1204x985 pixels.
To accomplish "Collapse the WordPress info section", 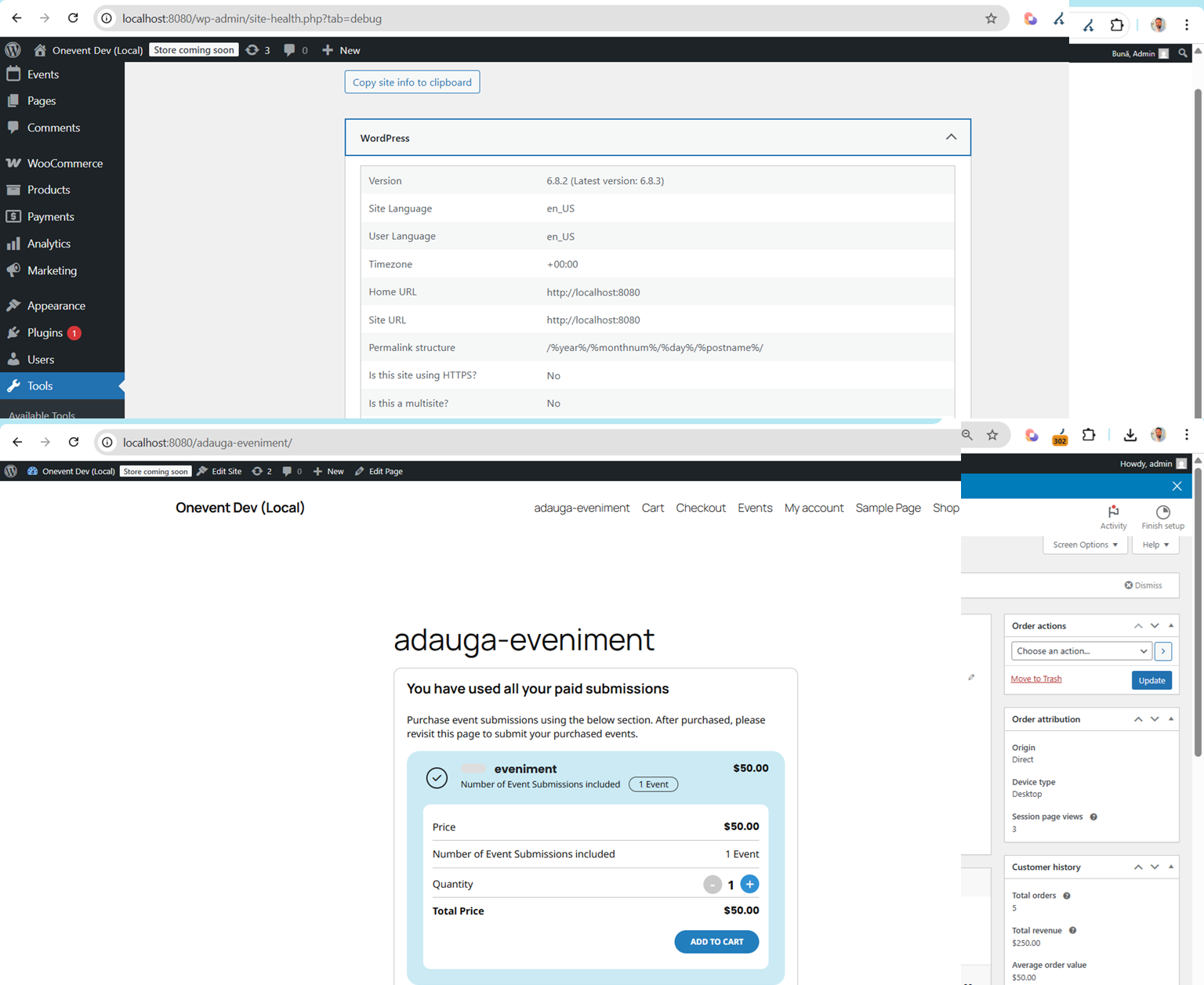I will (x=951, y=137).
